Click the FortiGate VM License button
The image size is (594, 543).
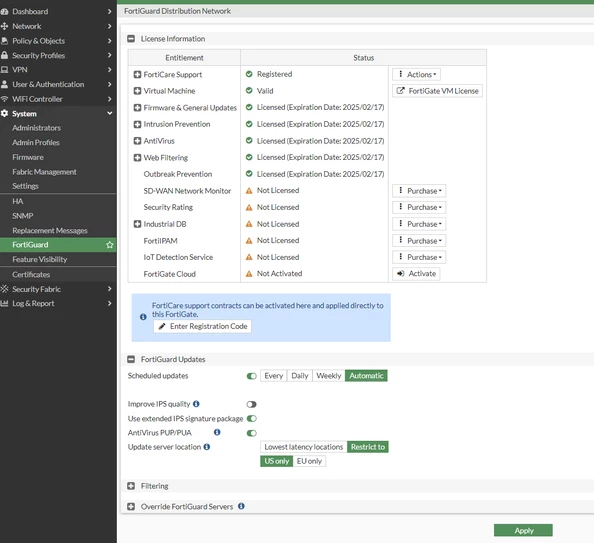tap(438, 91)
